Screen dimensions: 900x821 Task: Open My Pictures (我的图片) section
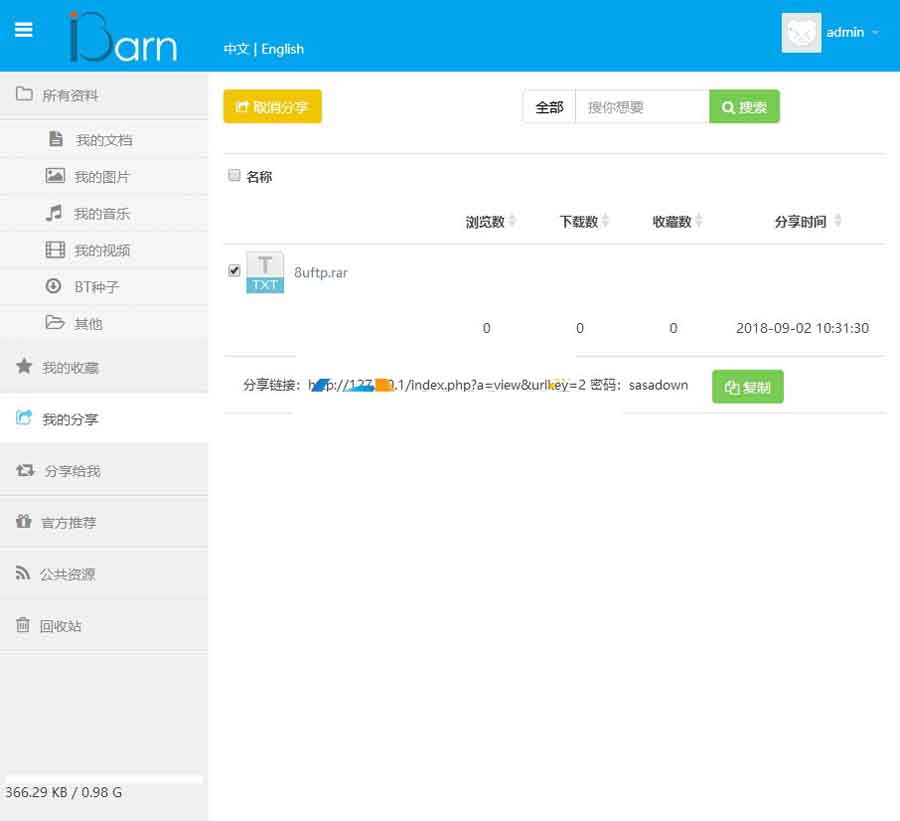tap(101, 177)
